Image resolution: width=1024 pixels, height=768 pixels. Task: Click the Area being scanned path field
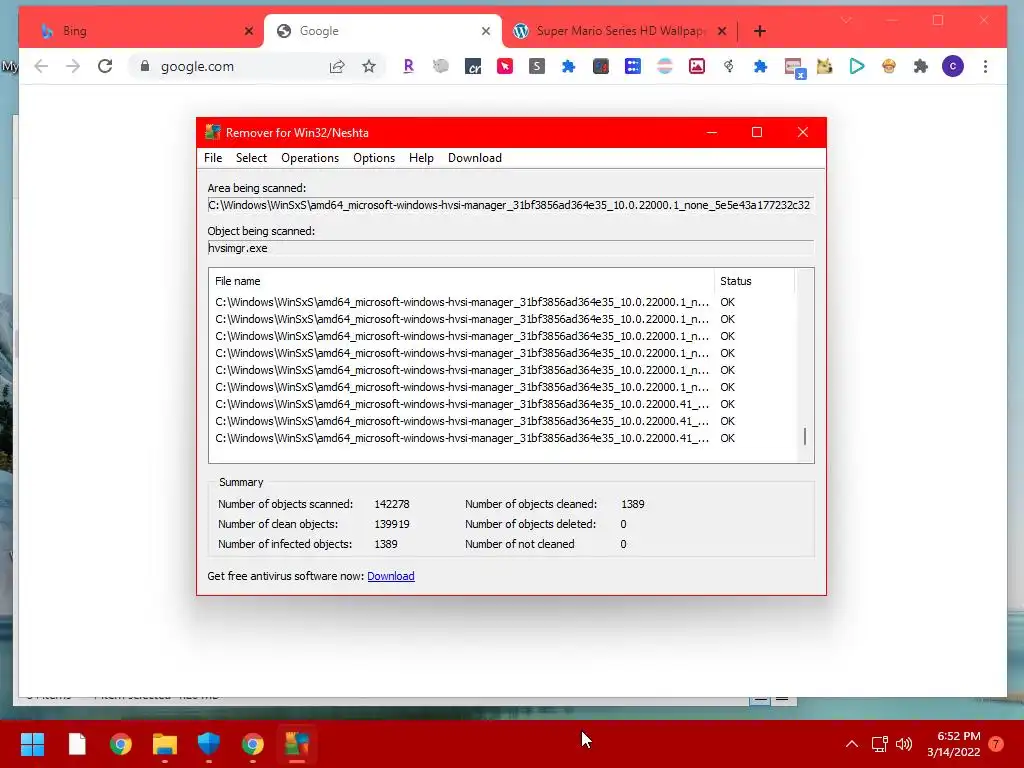pos(511,205)
